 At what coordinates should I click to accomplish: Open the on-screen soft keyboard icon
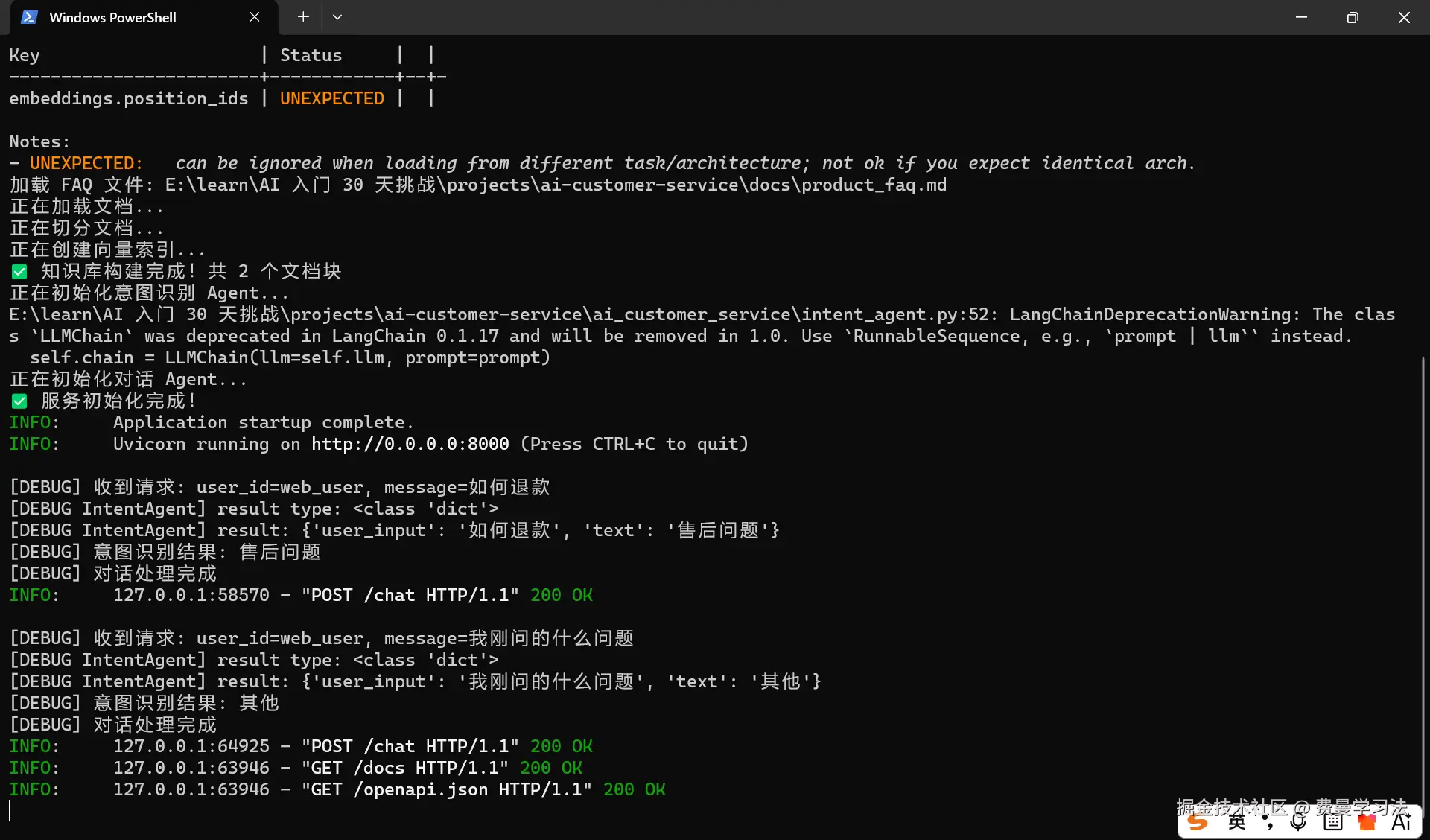coord(1332,822)
